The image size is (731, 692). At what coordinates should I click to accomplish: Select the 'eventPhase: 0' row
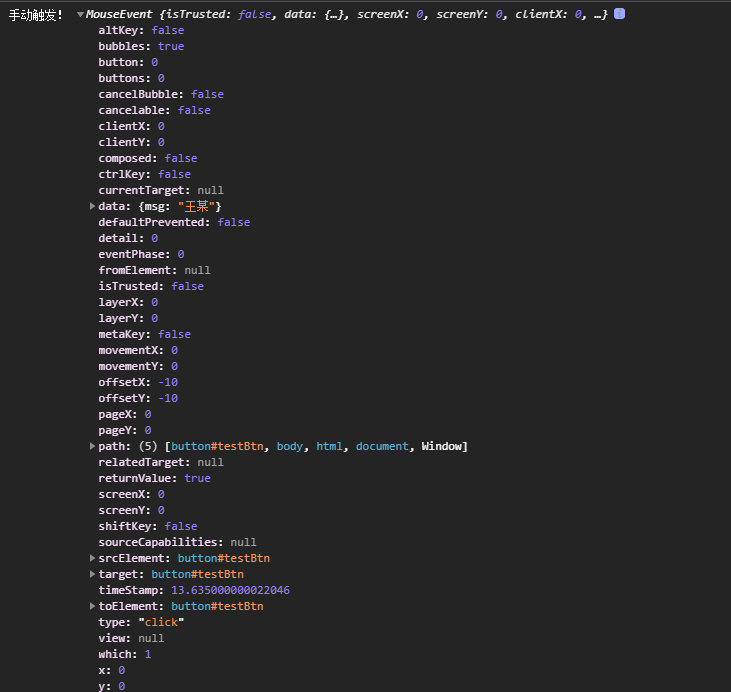tap(141, 254)
